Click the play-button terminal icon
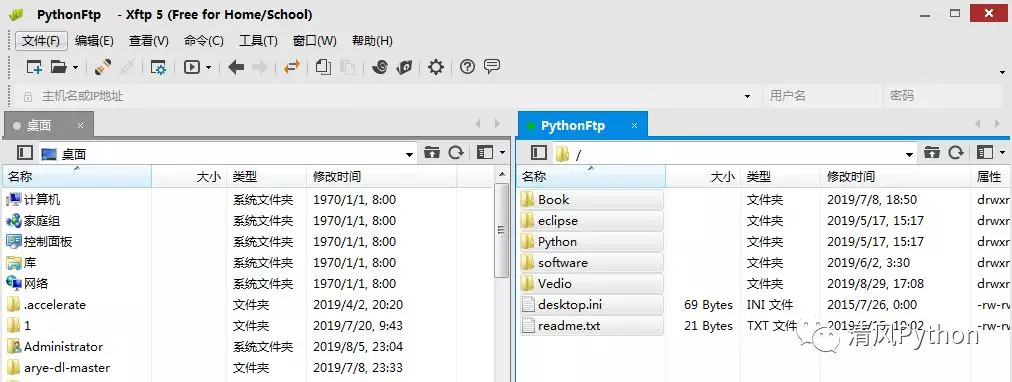1012x382 pixels. coord(192,66)
